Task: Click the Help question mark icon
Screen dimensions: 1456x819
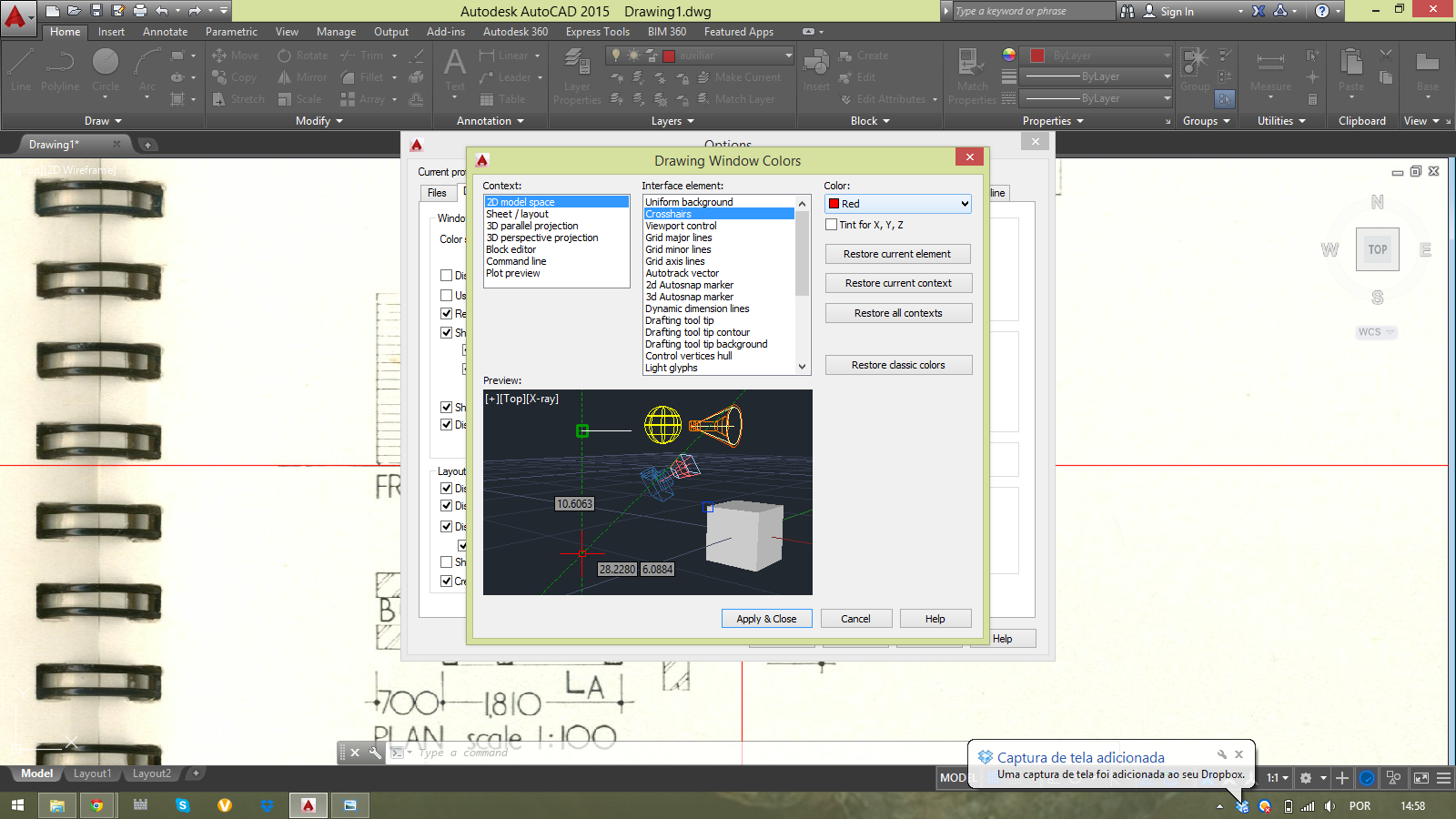Action: click(x=1322, y=11)
